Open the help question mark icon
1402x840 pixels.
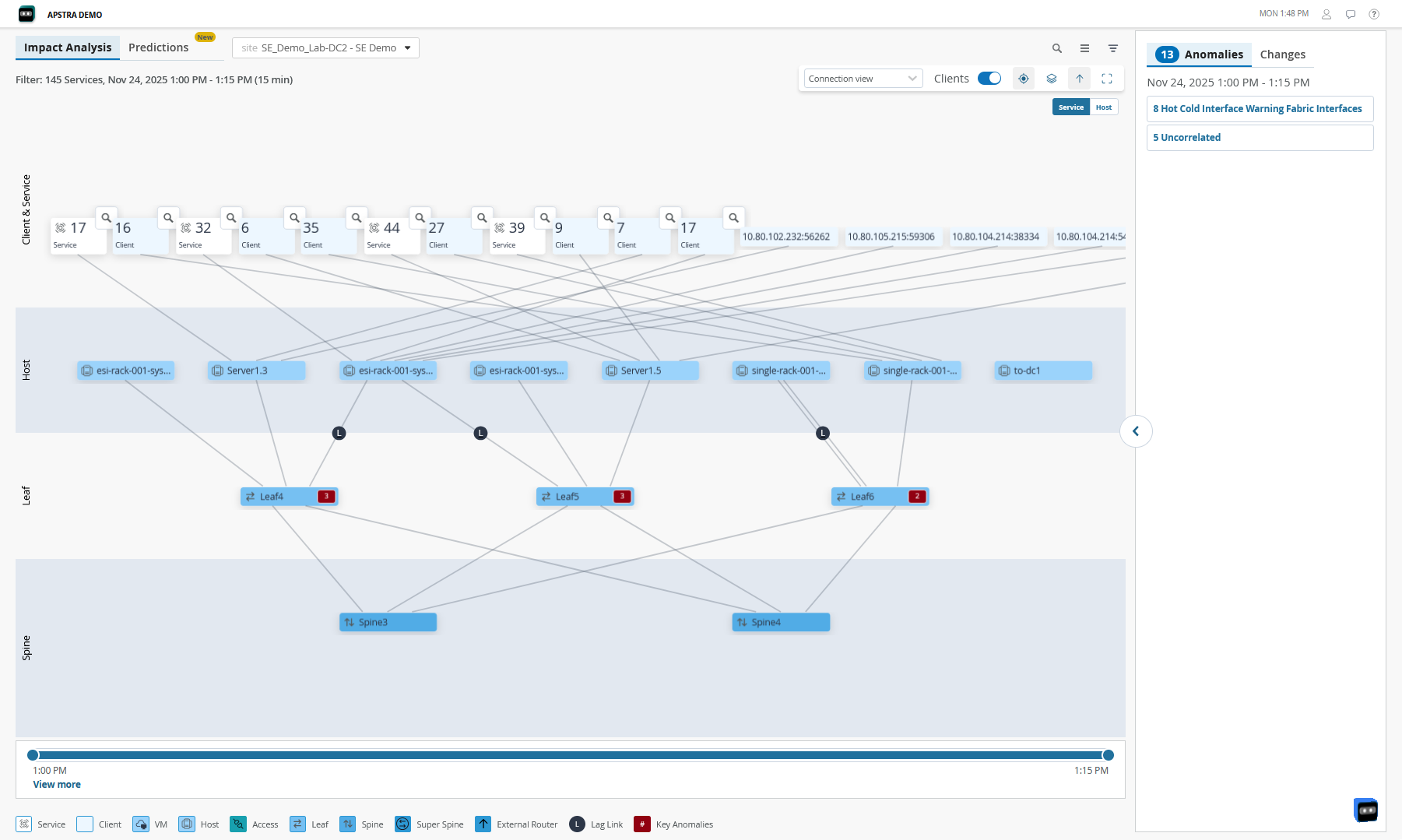point(1374,14)
